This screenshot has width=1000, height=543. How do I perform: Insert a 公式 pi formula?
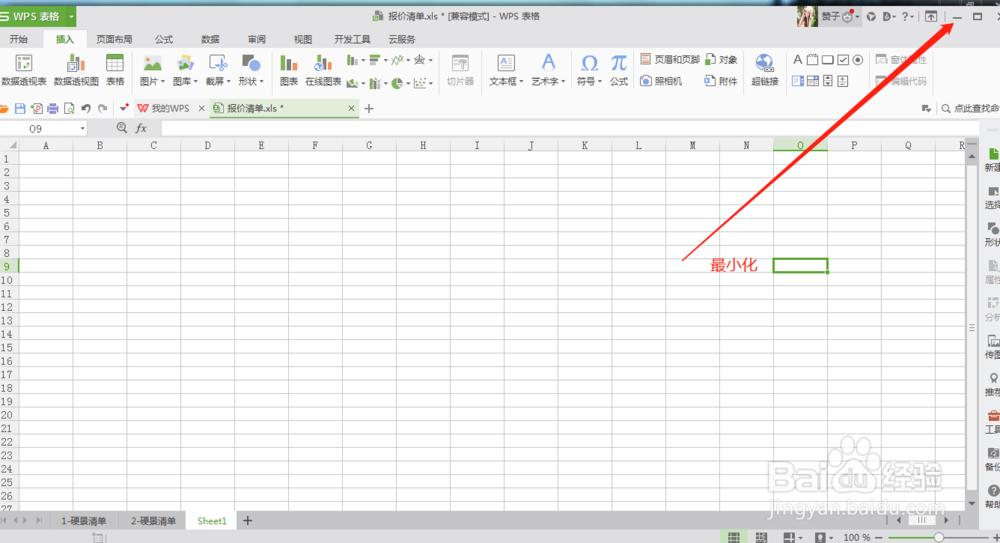619,70
